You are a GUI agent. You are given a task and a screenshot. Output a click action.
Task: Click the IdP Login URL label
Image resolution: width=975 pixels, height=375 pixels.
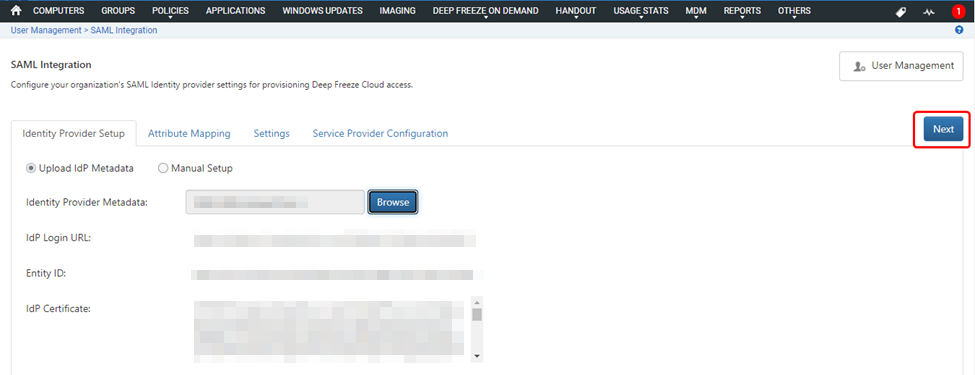59,238
